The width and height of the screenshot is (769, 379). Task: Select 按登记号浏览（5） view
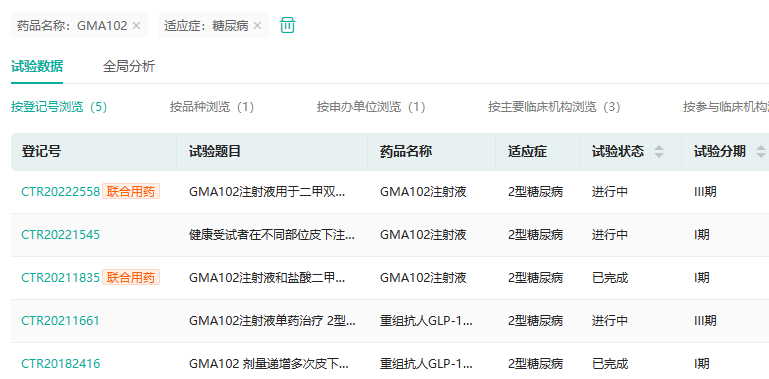click(x=59, y=107)
